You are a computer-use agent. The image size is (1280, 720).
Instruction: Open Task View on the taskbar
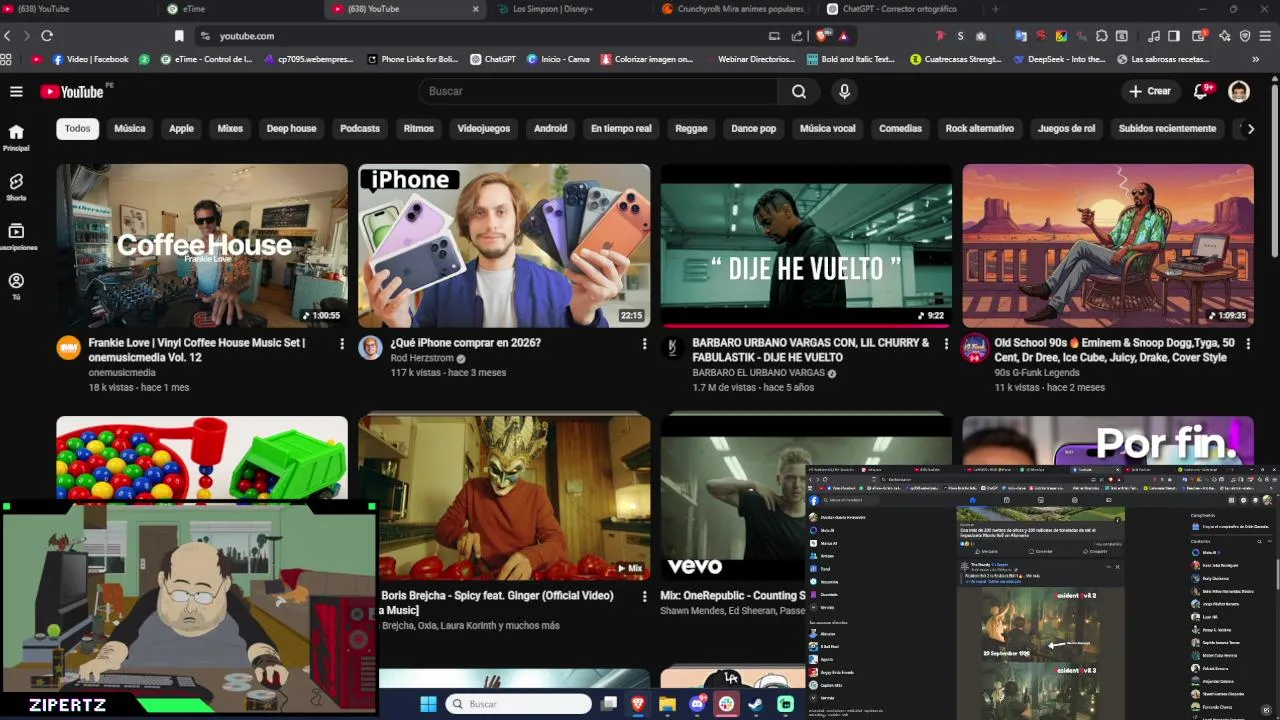coord(609,704)
